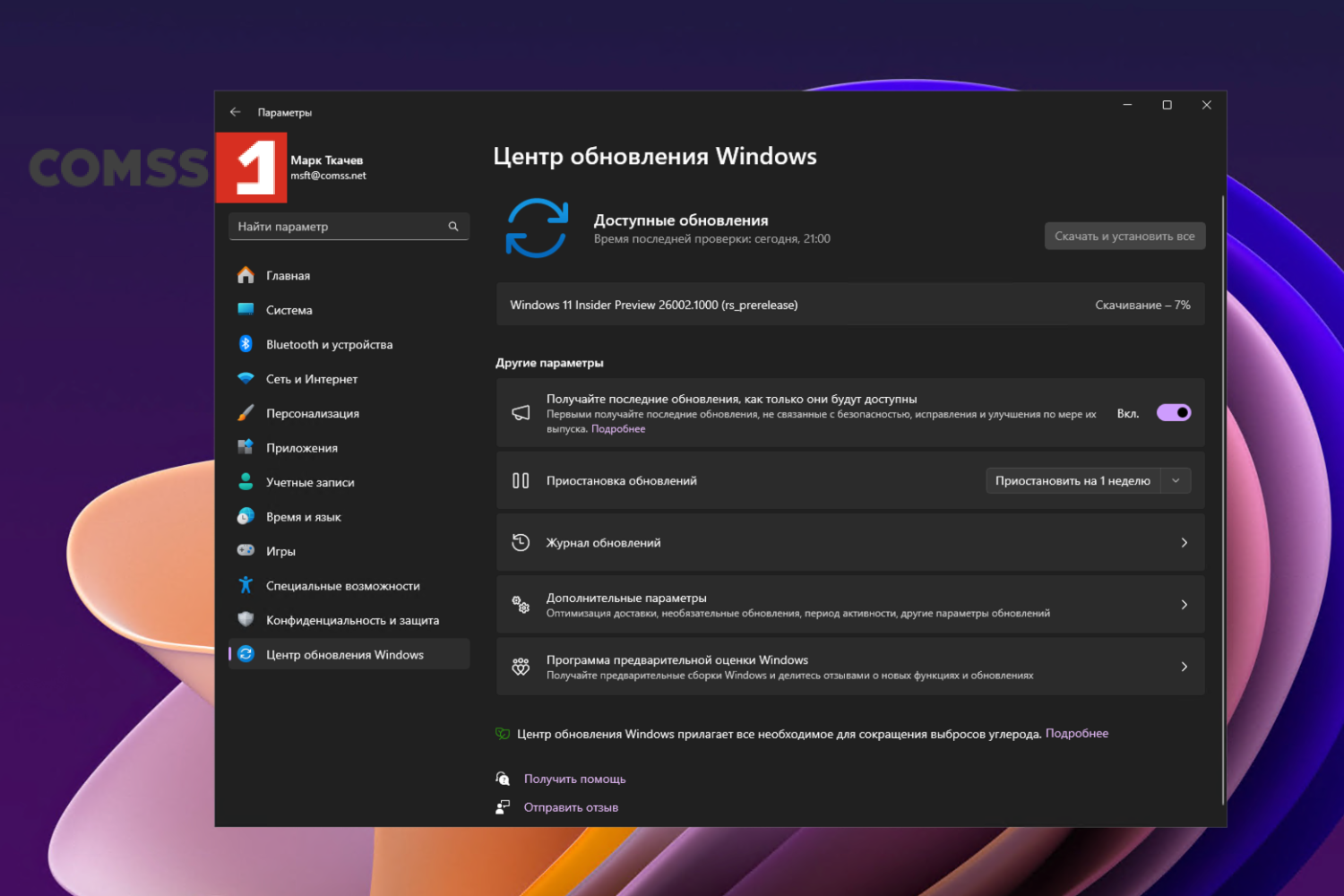Viewport: 1344px width, 896px height.
Task: Open Дополнительные параметры via its chevron
Action: (1185, 604)
